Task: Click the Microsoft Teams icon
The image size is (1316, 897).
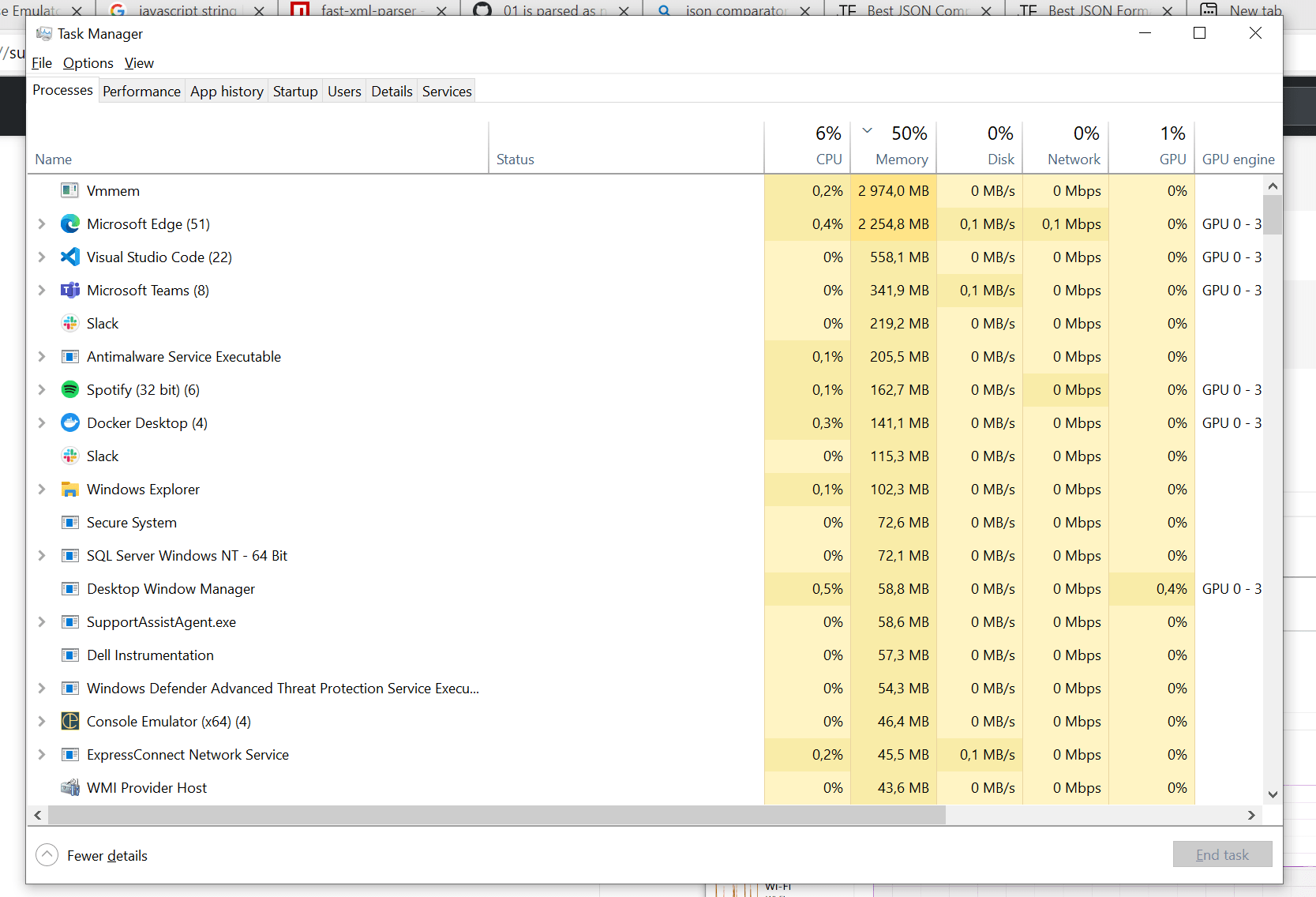Action: click(70, 290)
